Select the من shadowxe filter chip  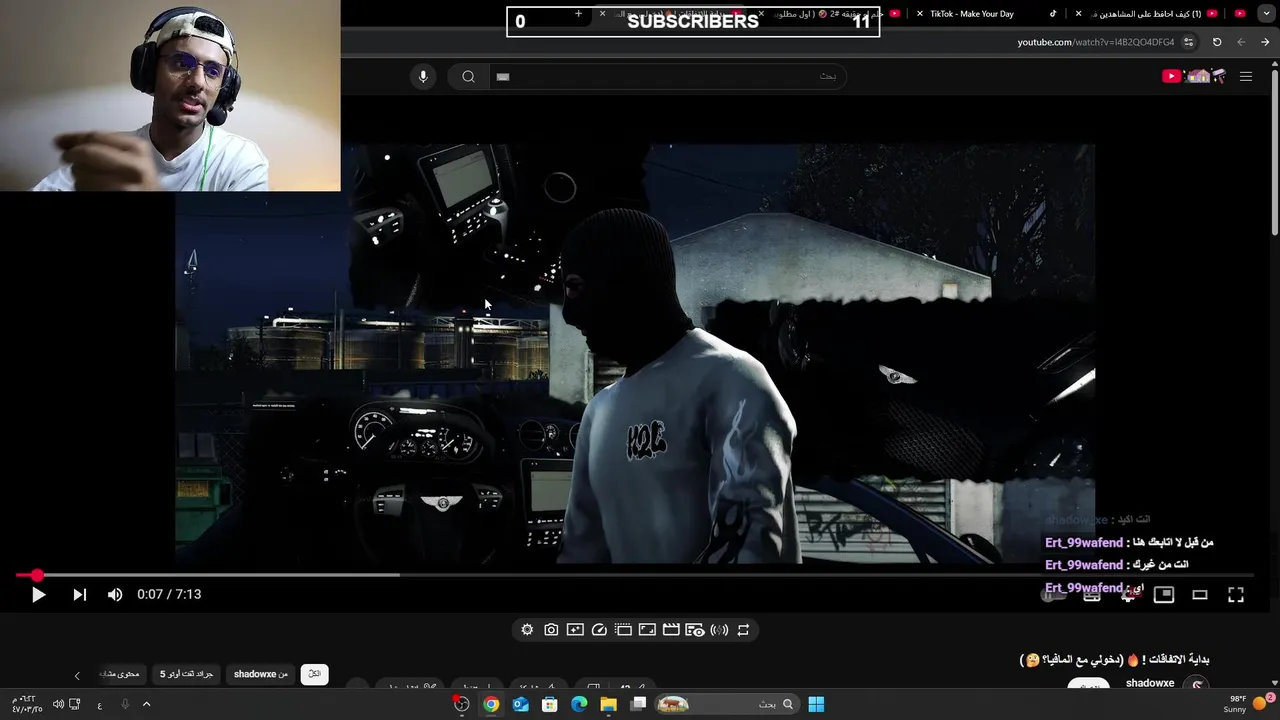point(261,674)
